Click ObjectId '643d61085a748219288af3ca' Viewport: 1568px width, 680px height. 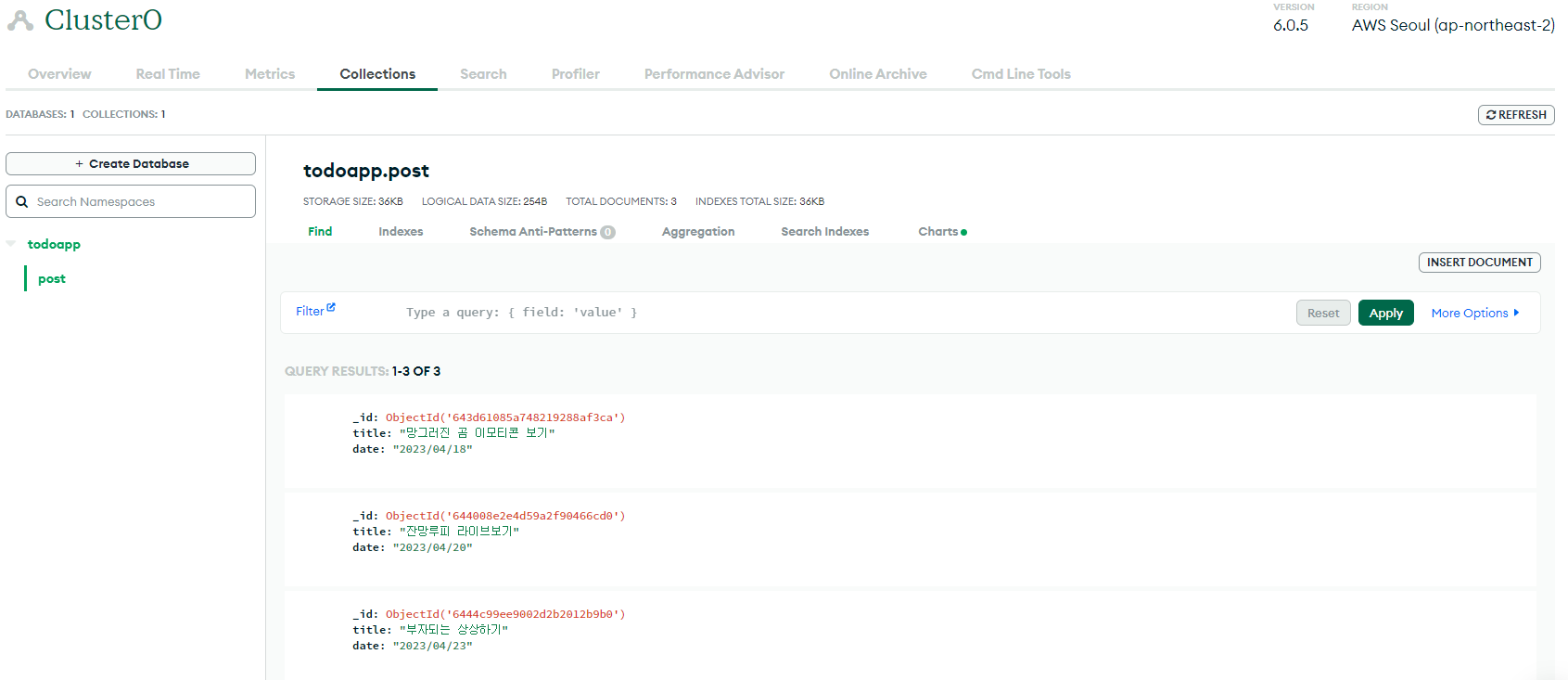(x=505, y=417)
